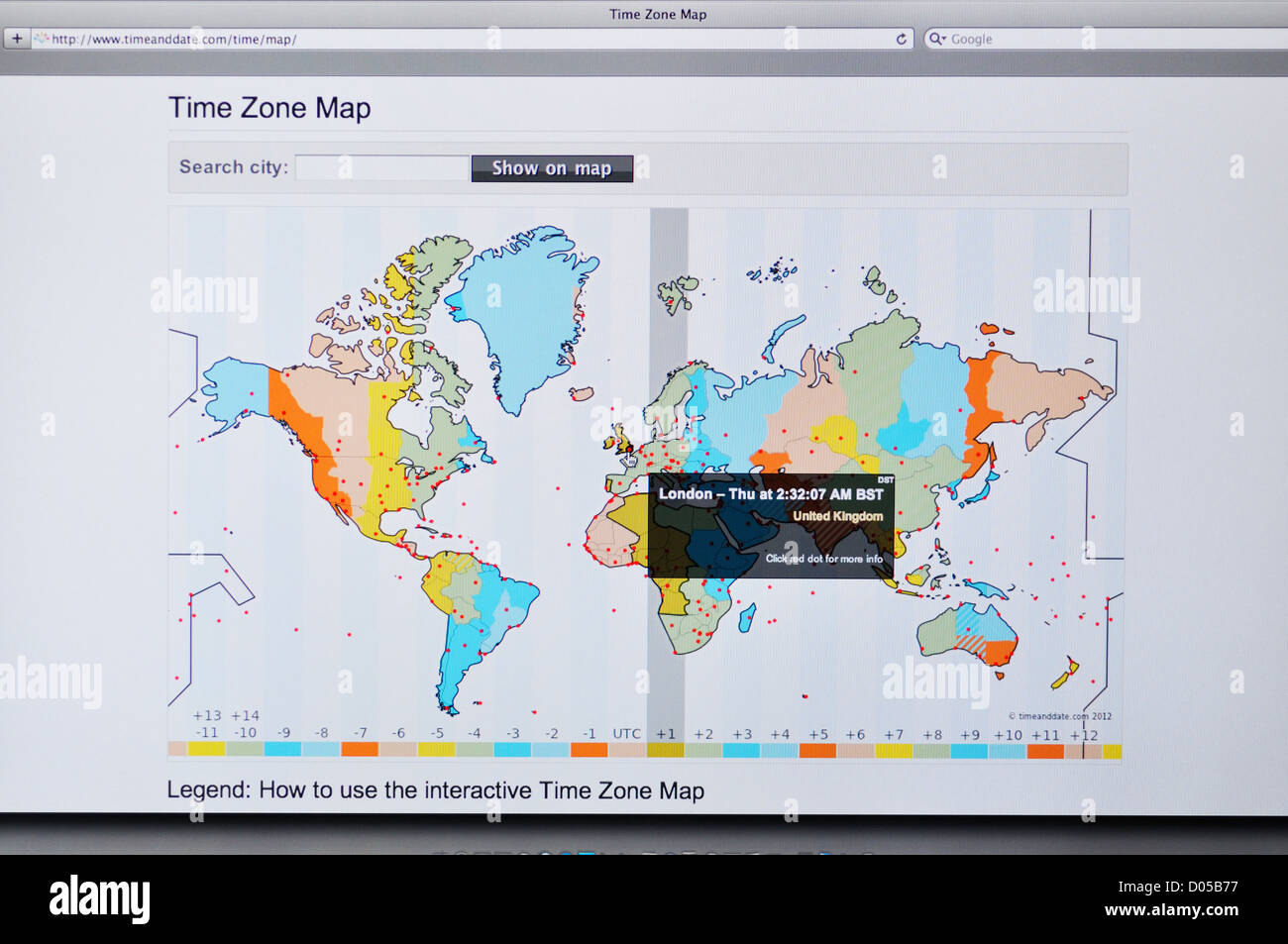
Task: Click the page reload icon in the address bar
Action: pyautogui.click(x=901, y=40)
